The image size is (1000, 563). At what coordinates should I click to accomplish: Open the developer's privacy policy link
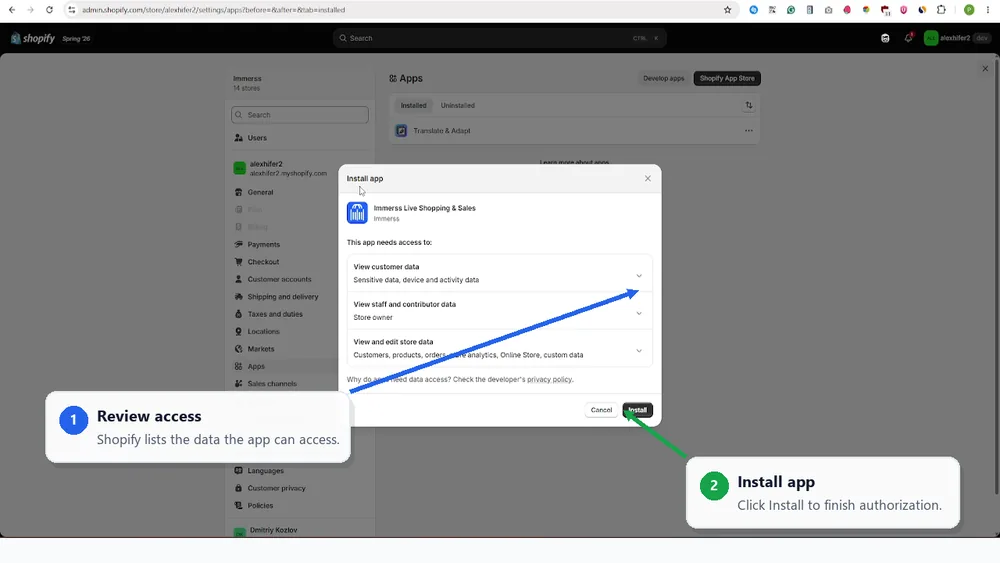[x=549, y=379]
